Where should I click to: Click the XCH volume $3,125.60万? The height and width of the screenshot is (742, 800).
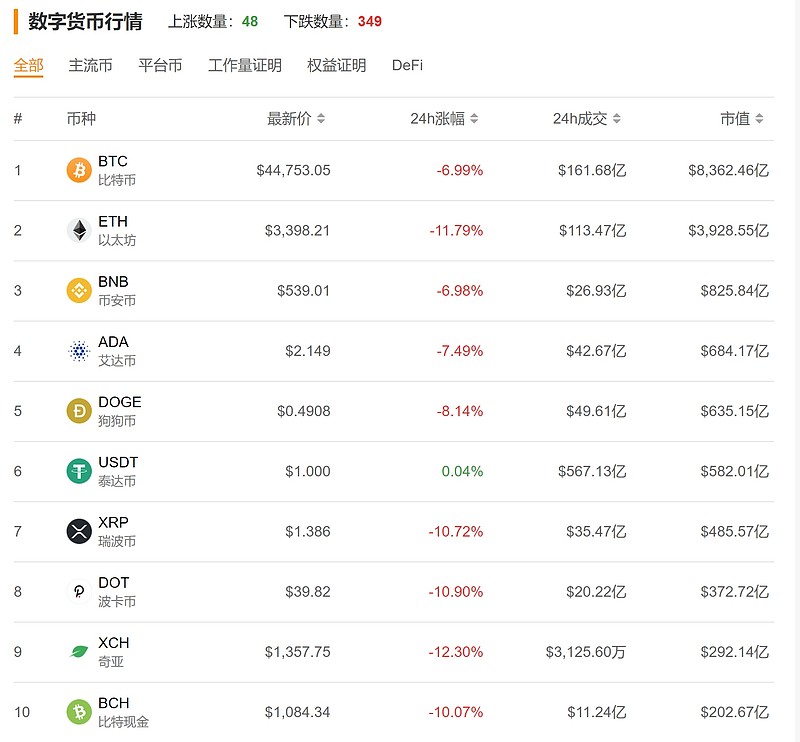[586, 652]
